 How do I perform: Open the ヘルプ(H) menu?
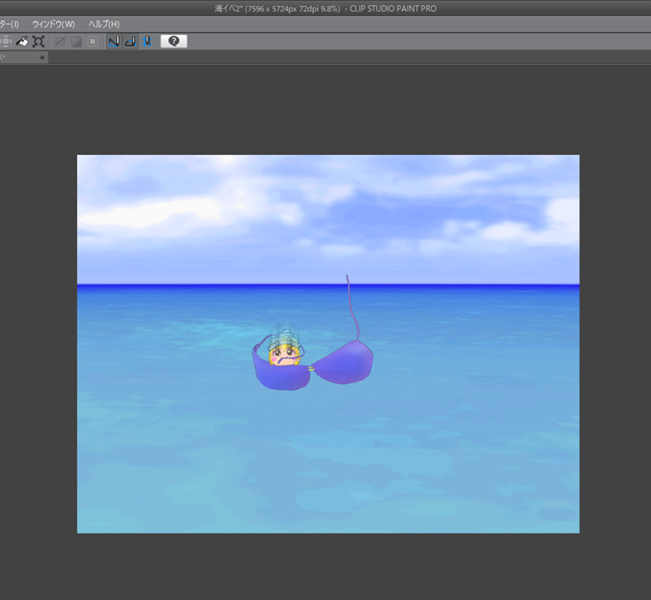tap(104, 24)
